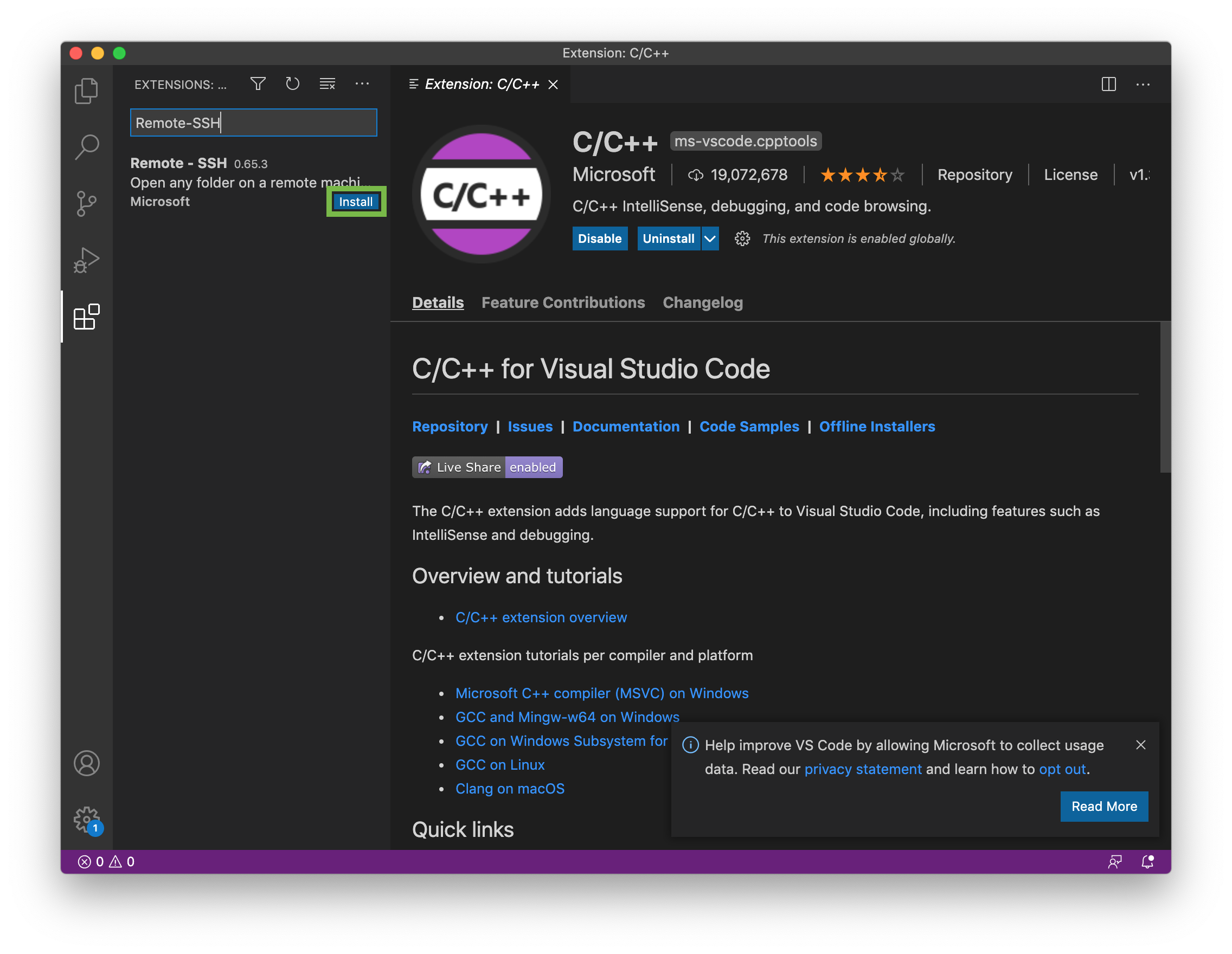
Task: Open GCC on Linux link
Action: tap(501, 764)
